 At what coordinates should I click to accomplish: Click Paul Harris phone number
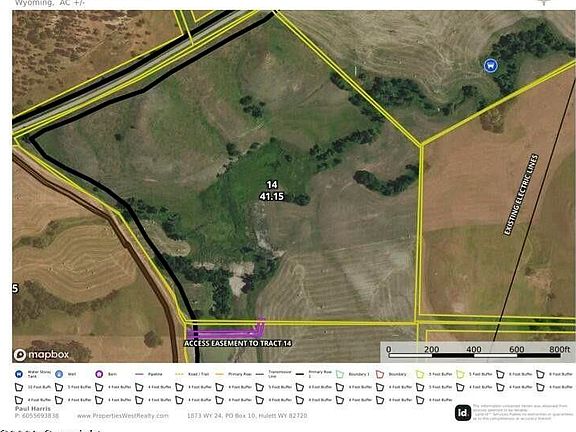pyautogui.click(x=37, y=416)
